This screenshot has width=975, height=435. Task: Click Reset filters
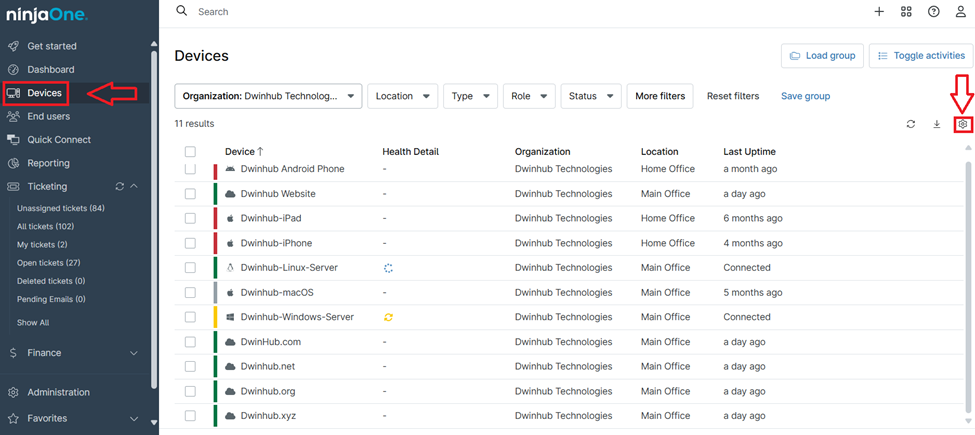click(733, 96)
